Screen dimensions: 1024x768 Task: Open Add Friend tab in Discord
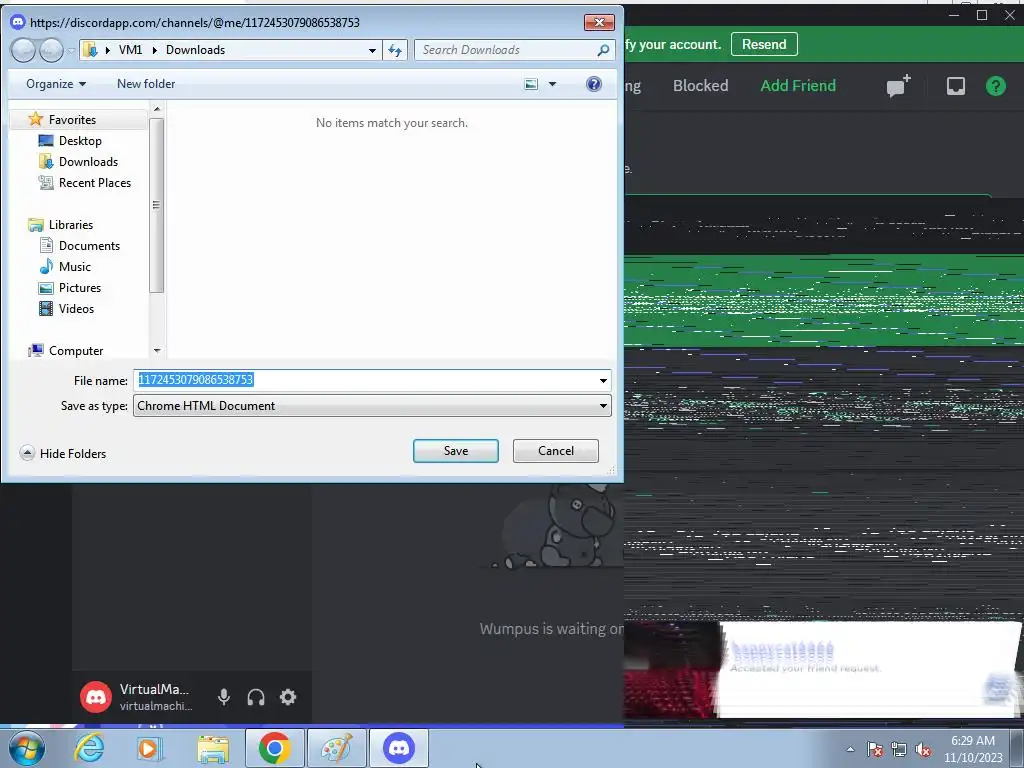[x=798, y=86]
